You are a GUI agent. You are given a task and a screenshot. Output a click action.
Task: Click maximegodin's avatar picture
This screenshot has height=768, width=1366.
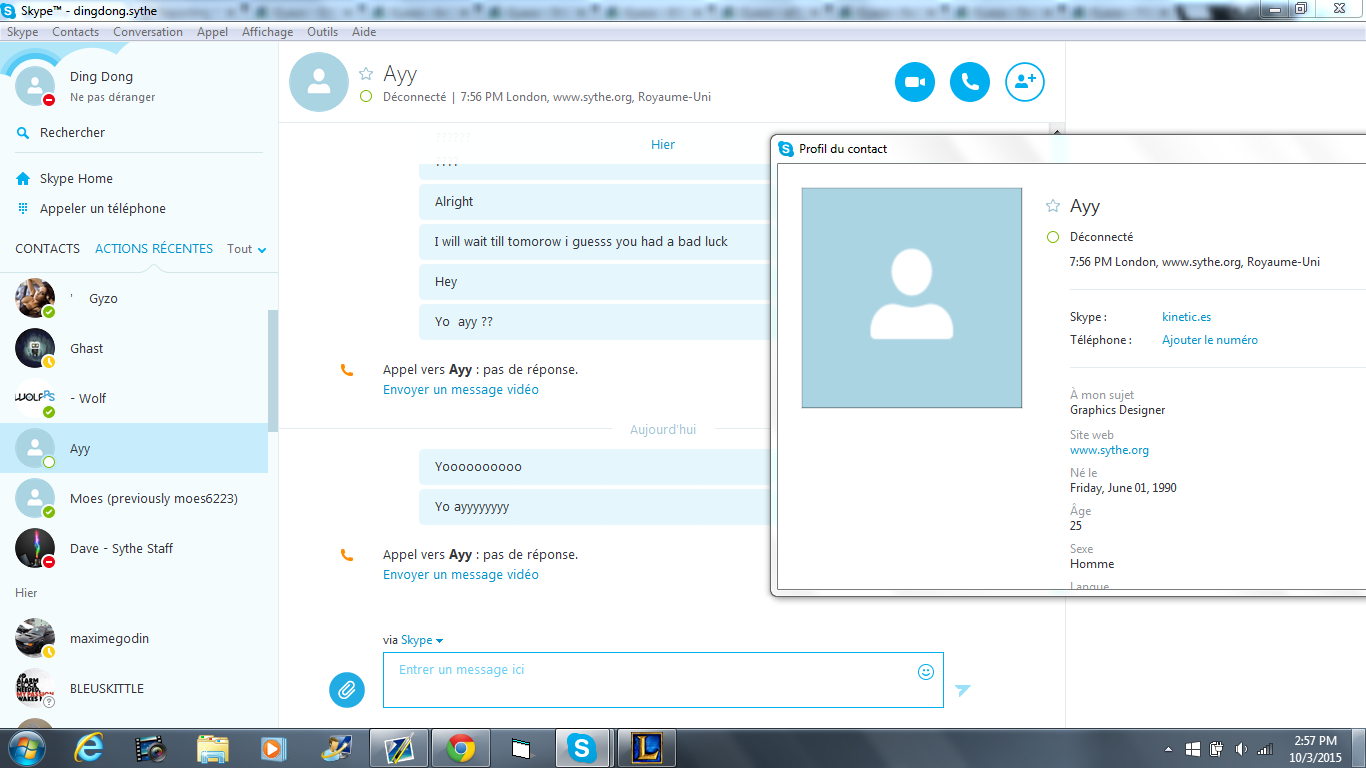[35, 638]
